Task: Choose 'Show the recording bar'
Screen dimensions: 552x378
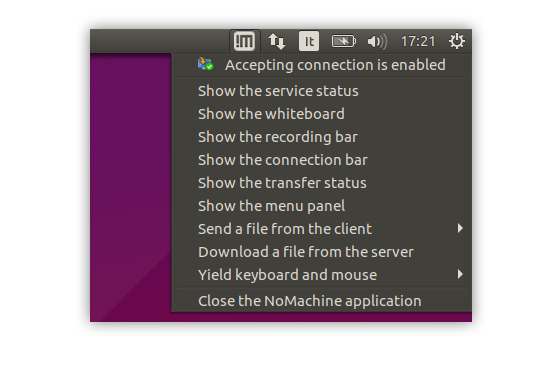Action: pyautogui.click(x=321, y=137)
